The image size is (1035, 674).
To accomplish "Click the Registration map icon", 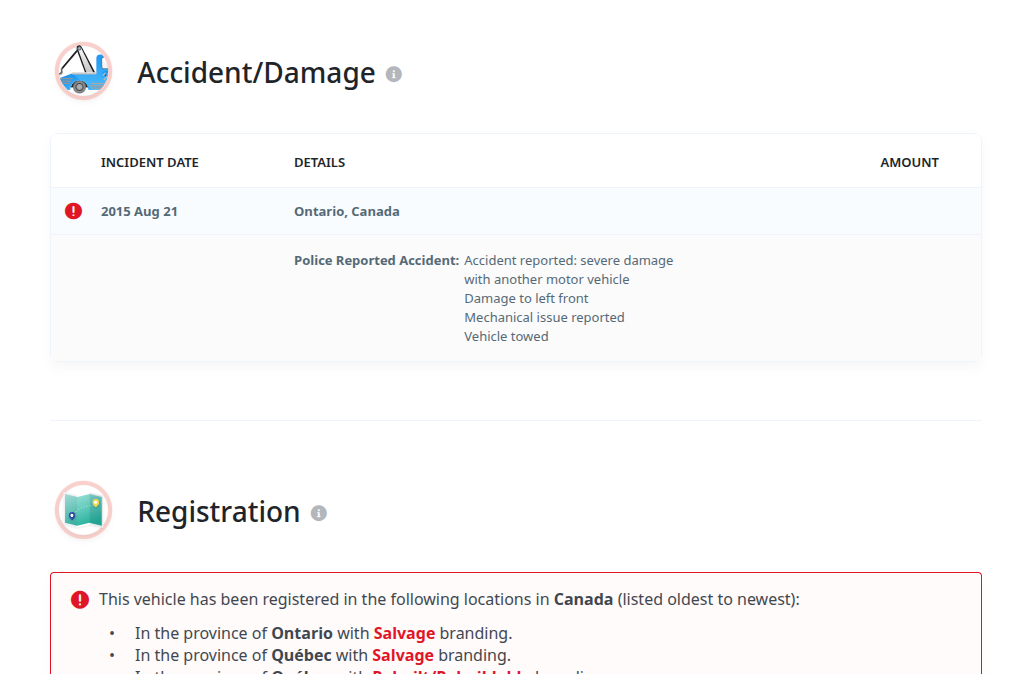I will click(x=83, y=510).
